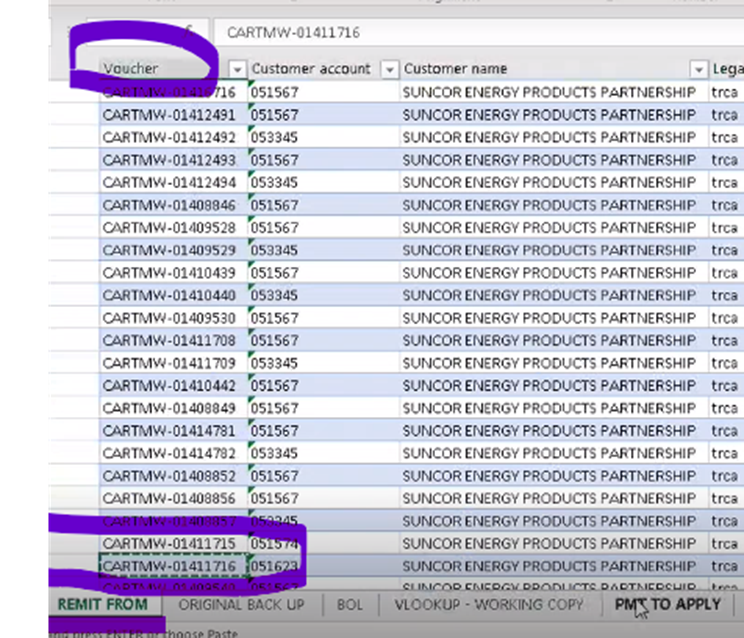Open the Customer account filter dropdown

coord(389,70)
